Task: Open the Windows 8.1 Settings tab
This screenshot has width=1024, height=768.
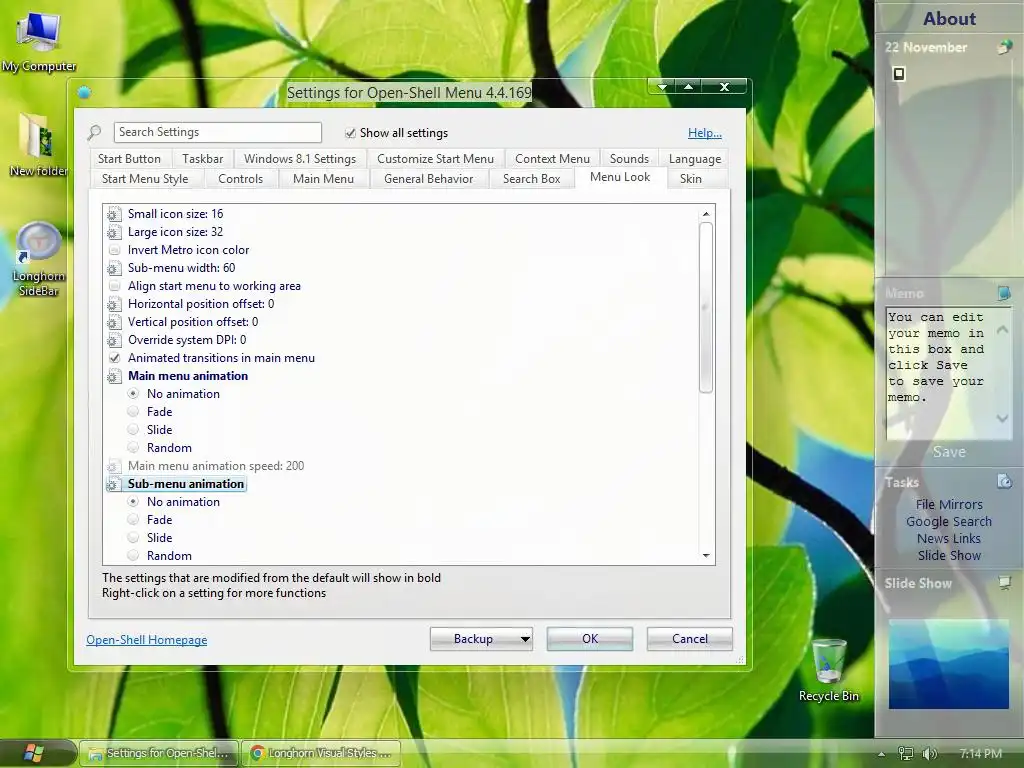Action: [x=300, y=159]
